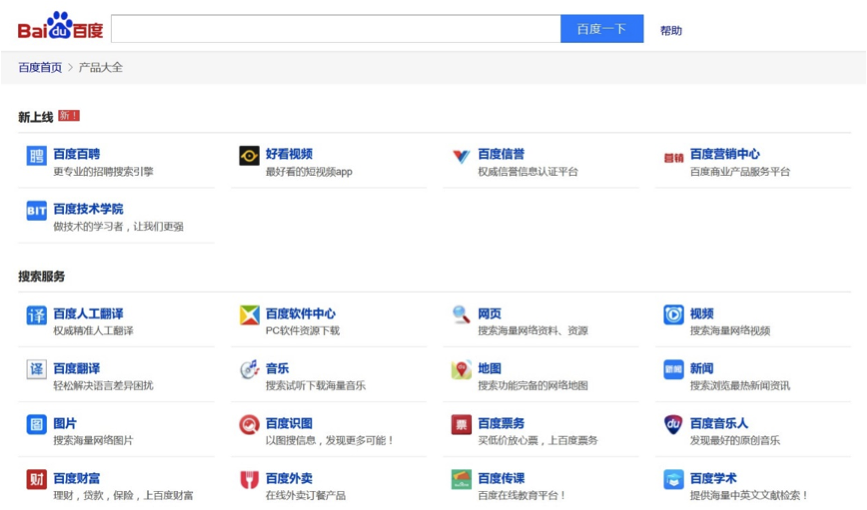Image resolution: width=867 pixels, height=510 pixels.
Task: Click the 百度财富 icon
Action: [36, 479]
